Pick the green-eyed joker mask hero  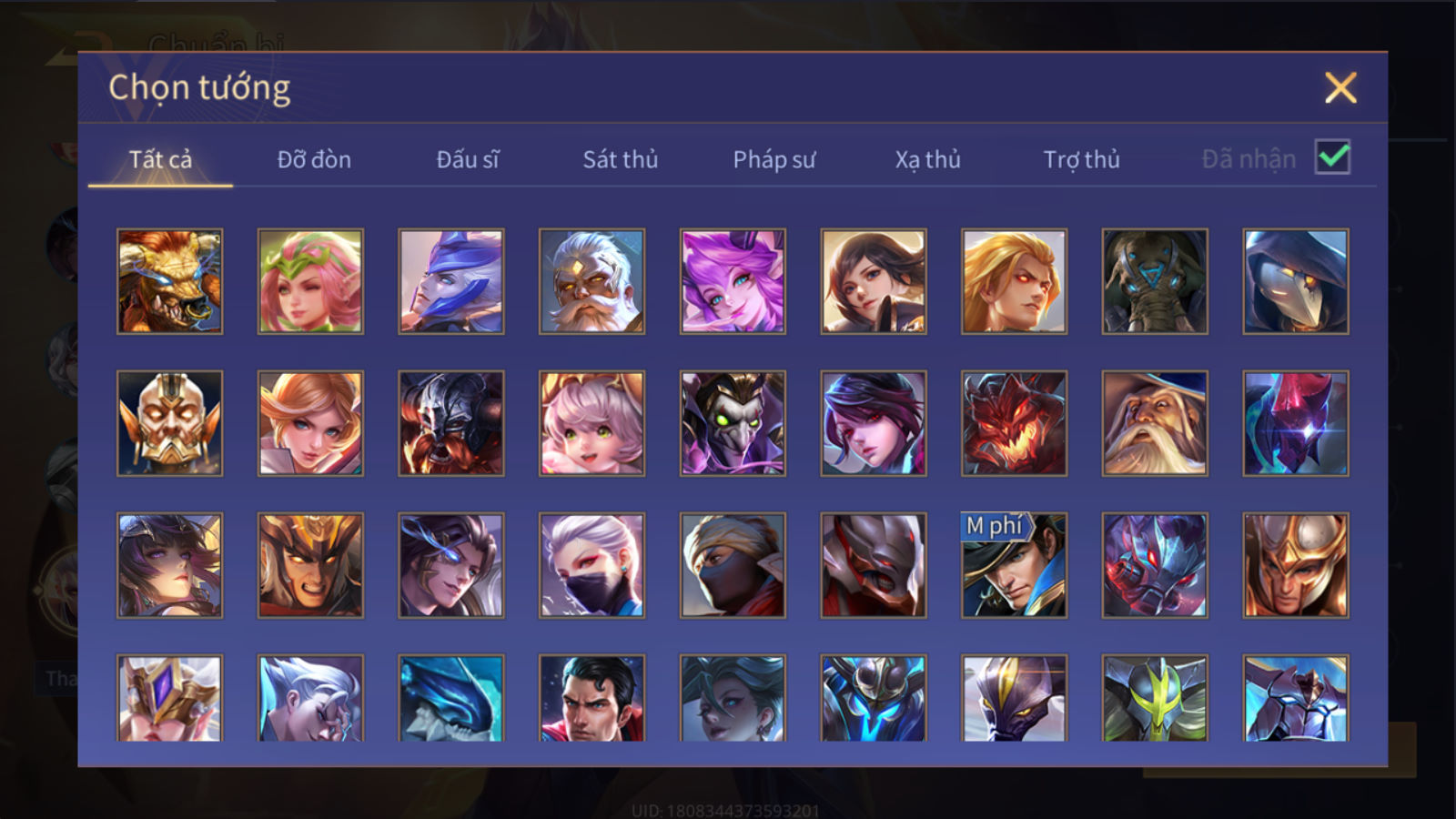point(733,423)
